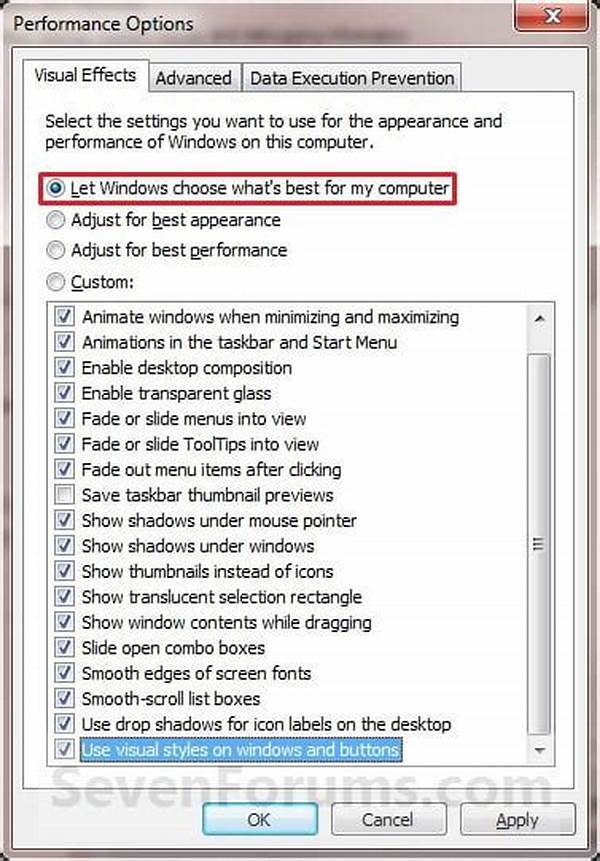Choose Adjust for best appearance
The height and width of the screenshot is (861, 600).
pos(57,220)
